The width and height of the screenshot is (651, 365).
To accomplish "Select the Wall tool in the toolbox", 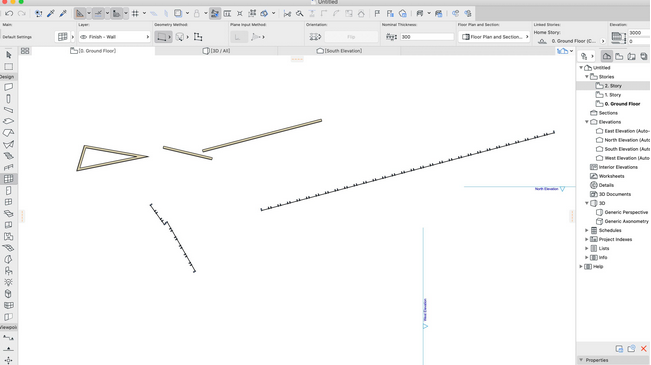I will pyautogui.click(x=8, y=87).
